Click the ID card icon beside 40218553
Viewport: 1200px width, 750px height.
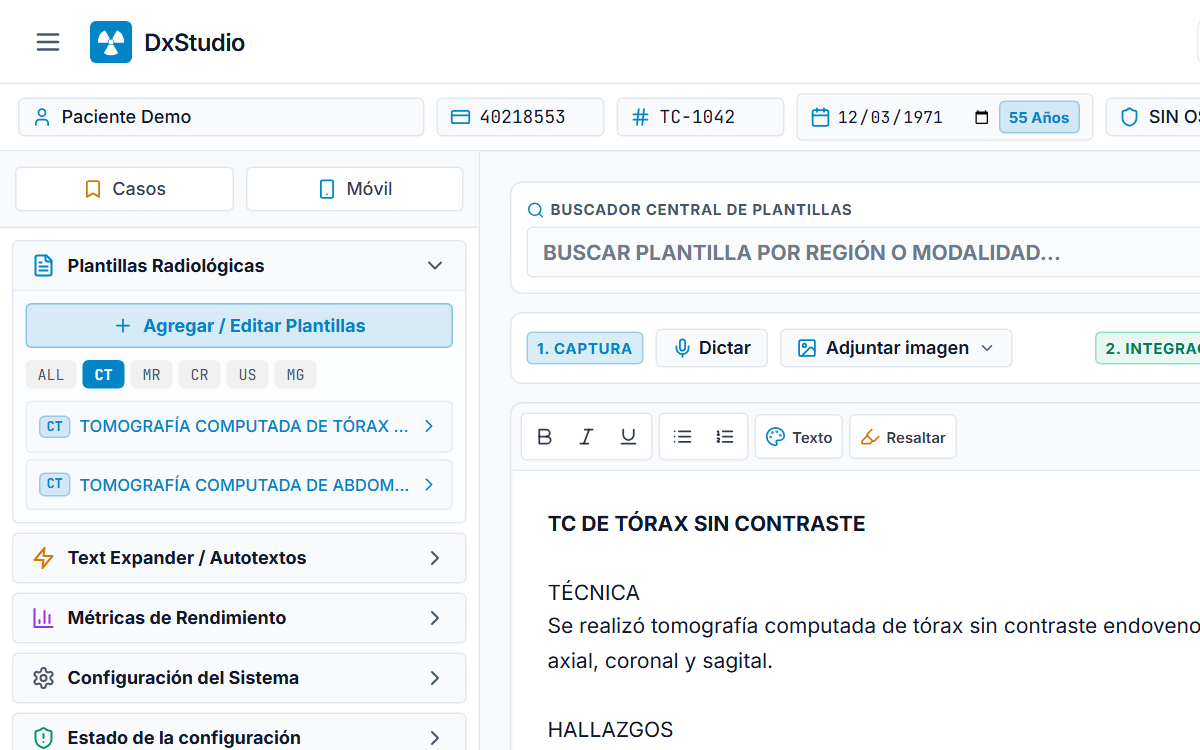461,117
